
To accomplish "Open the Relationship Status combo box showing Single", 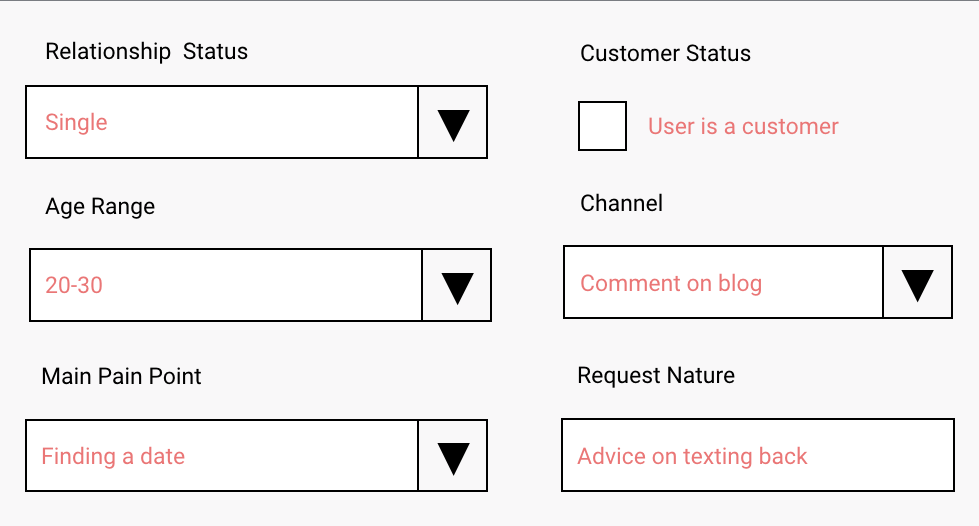I will pyautogui.click(x=222, y=123).
